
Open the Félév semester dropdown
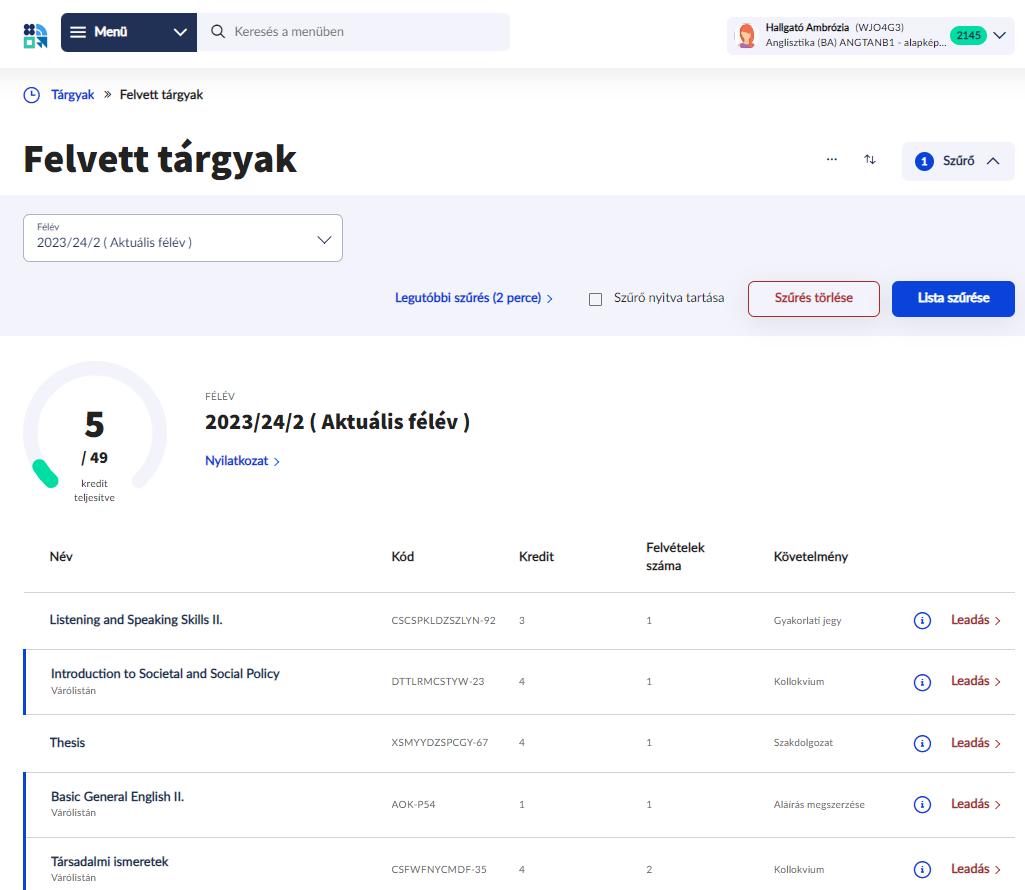(x=183, y=239)
